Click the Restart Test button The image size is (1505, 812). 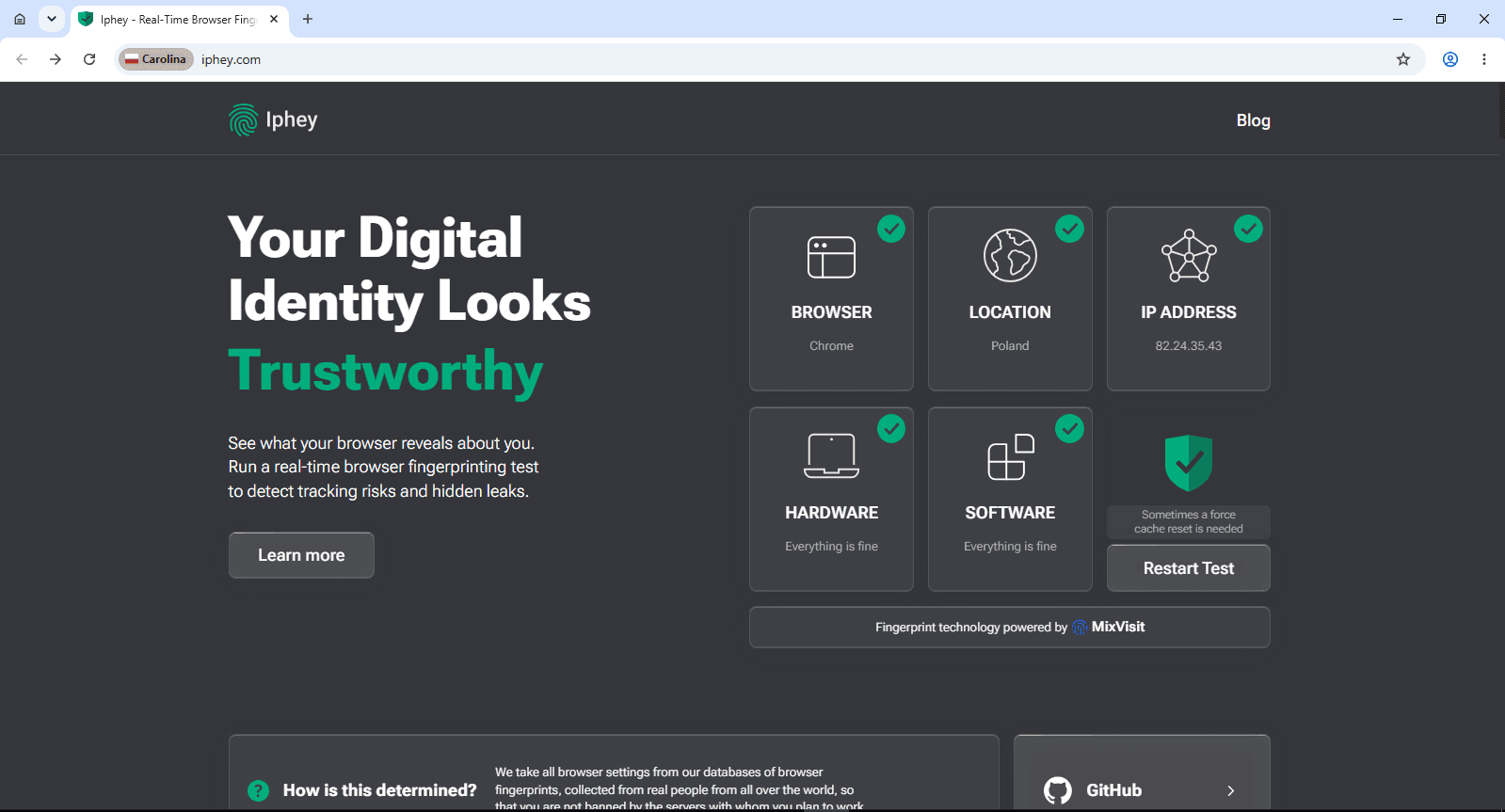tap(1189, 568)
